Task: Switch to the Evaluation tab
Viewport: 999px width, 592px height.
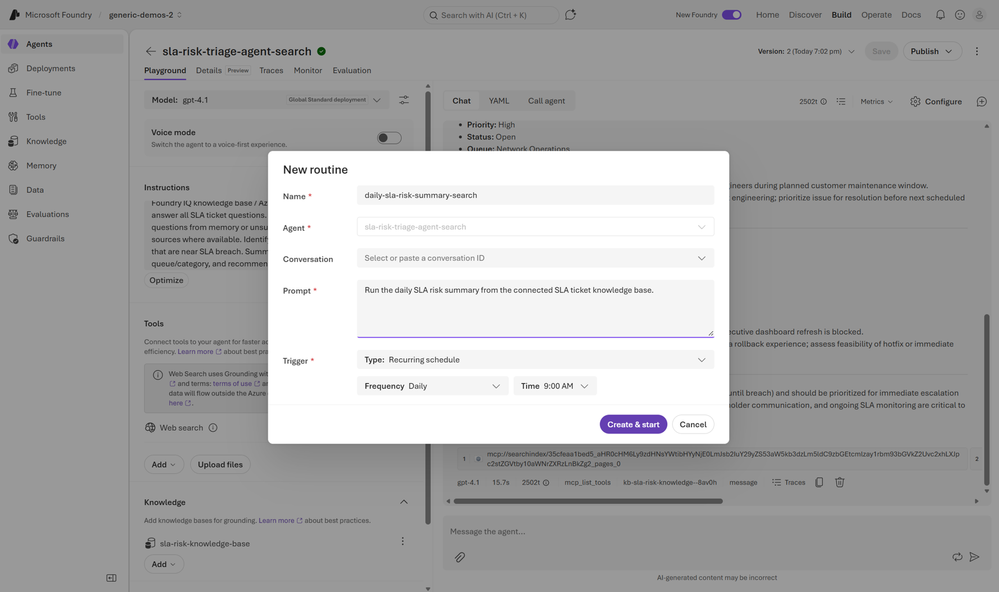Action: pos(352,70)
